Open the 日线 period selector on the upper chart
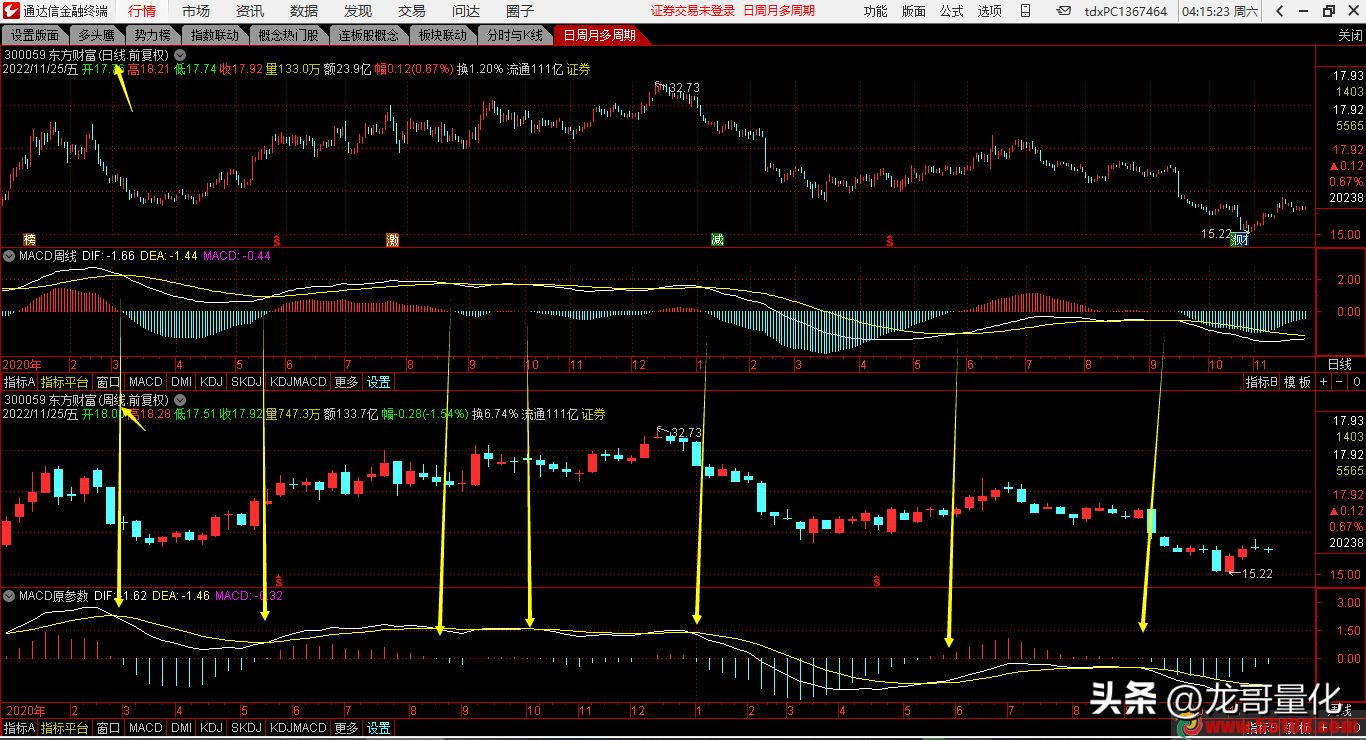Viewport: 1366px width, 740px height. pyautogui.click(x=1339, y=364)
